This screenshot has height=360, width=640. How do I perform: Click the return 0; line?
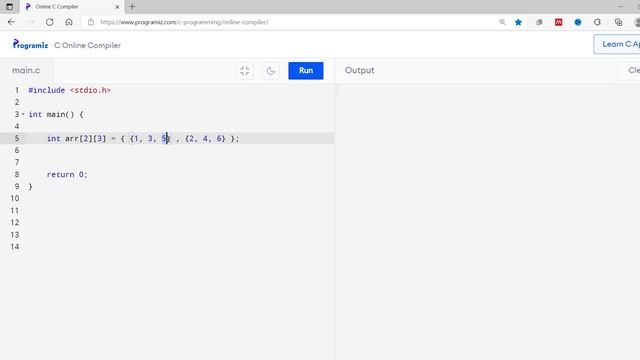coord(67,174)
